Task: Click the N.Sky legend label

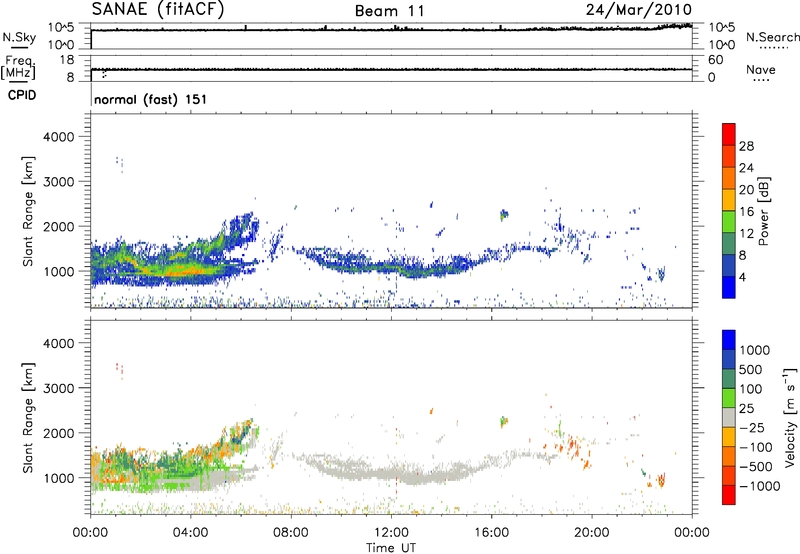Action: pyautogui.click(x=19, y=37)
